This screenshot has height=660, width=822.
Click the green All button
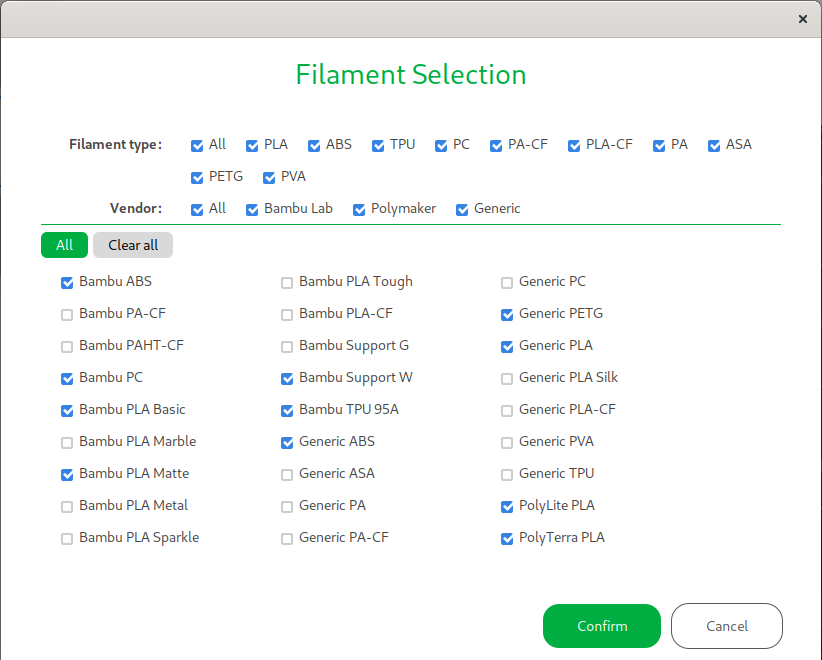[64, 245]
